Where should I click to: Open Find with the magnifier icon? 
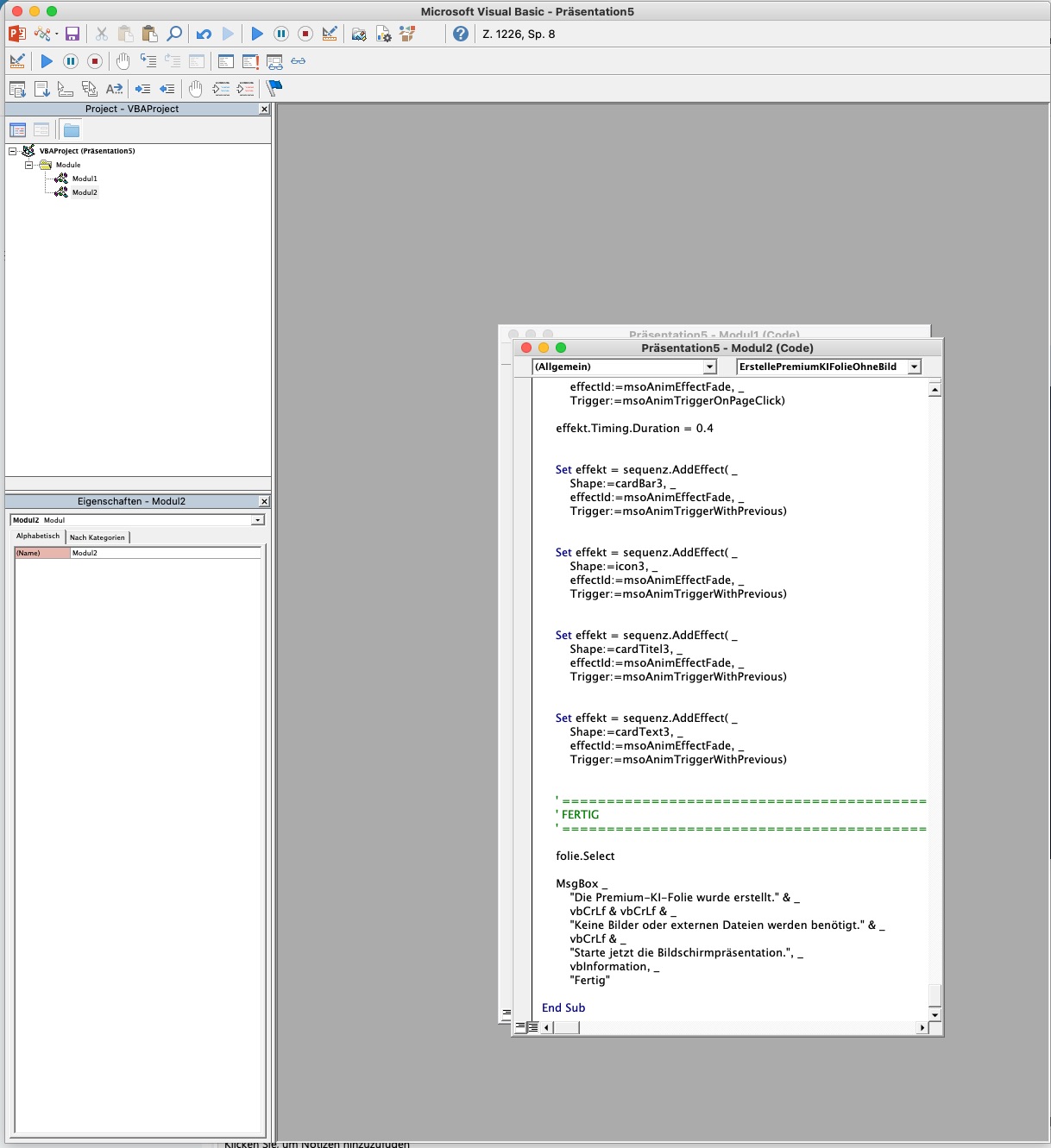click(174, 34)
